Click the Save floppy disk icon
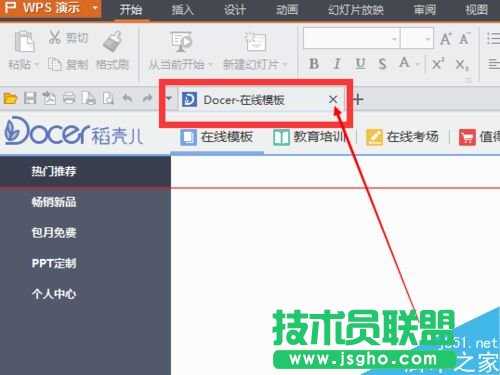Image resolution: width=500 pixels, height=375 pixels. [x=30, y=99]
